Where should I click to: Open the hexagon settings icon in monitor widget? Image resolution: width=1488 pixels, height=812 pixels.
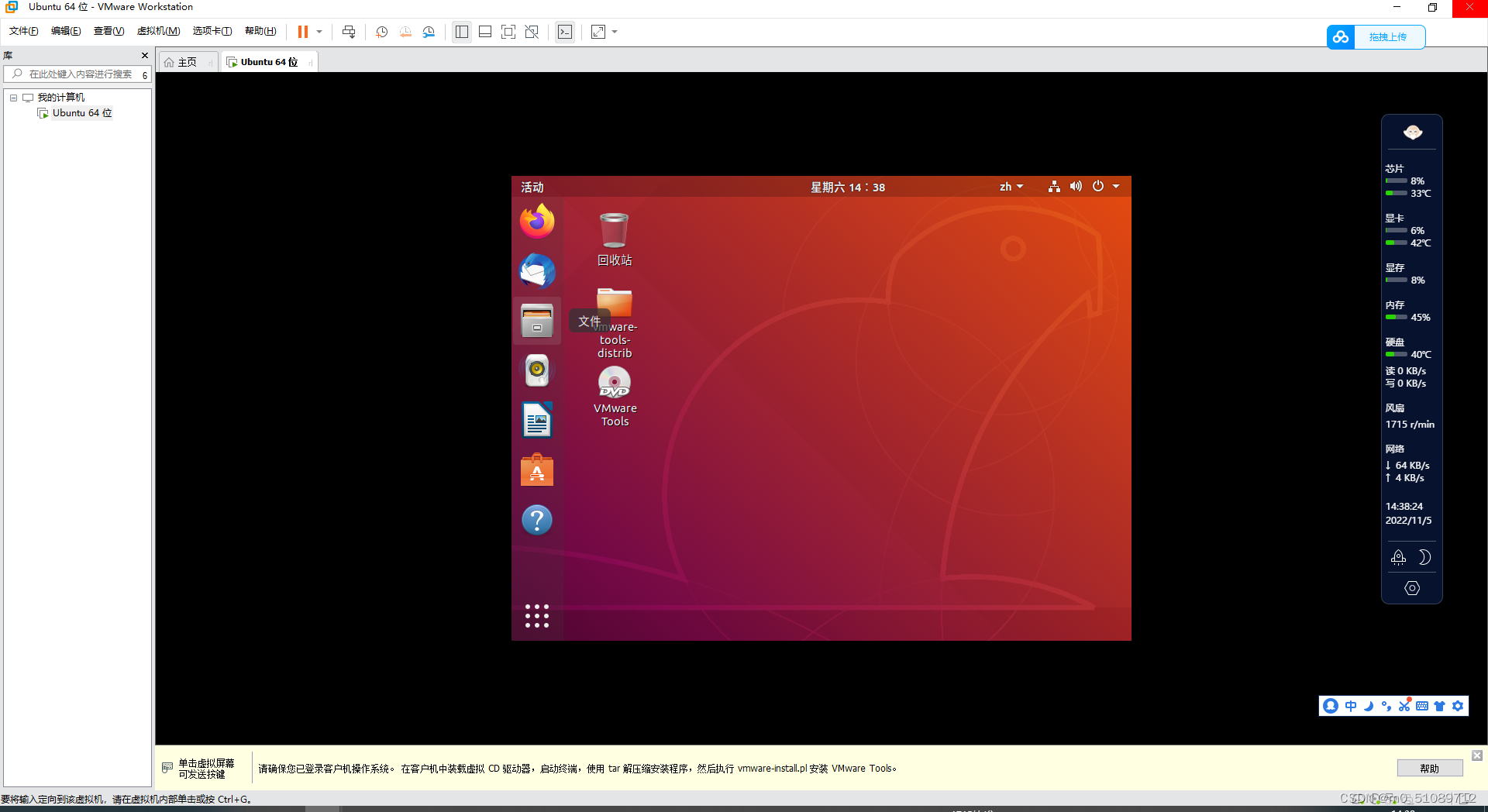point(1412,588)
